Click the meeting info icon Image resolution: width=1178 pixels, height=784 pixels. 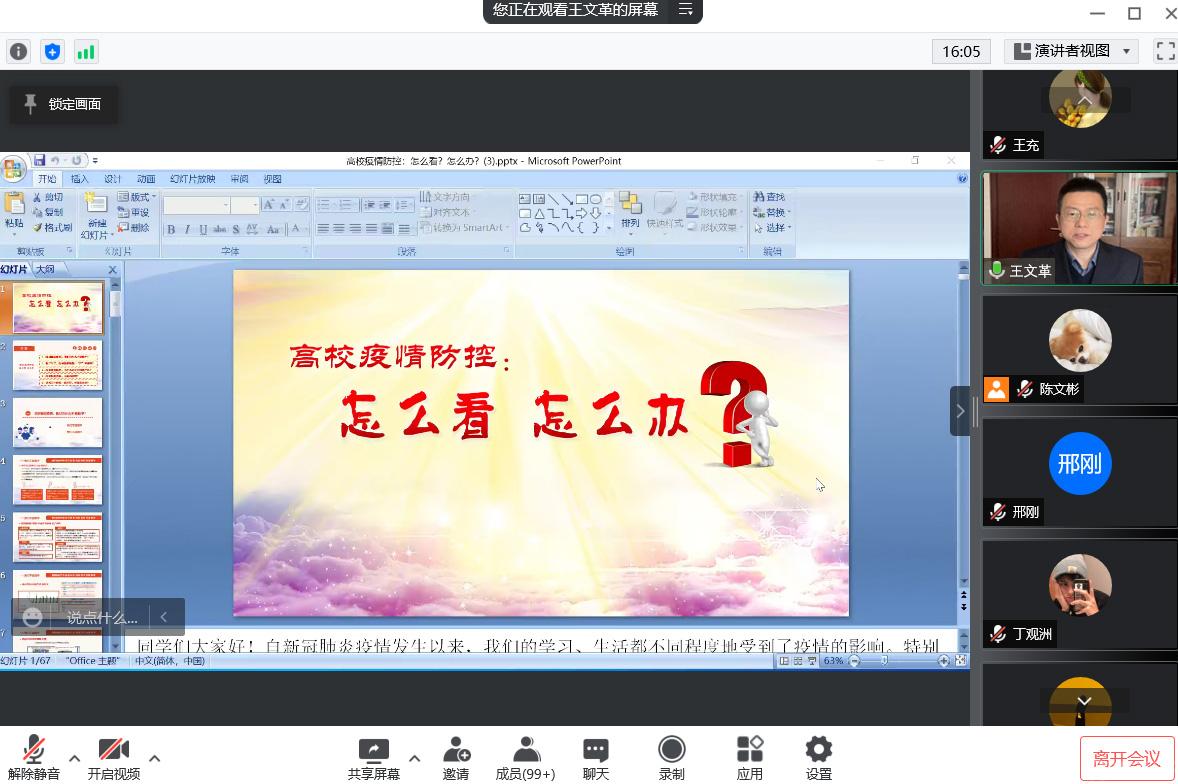tap(18, 52)
